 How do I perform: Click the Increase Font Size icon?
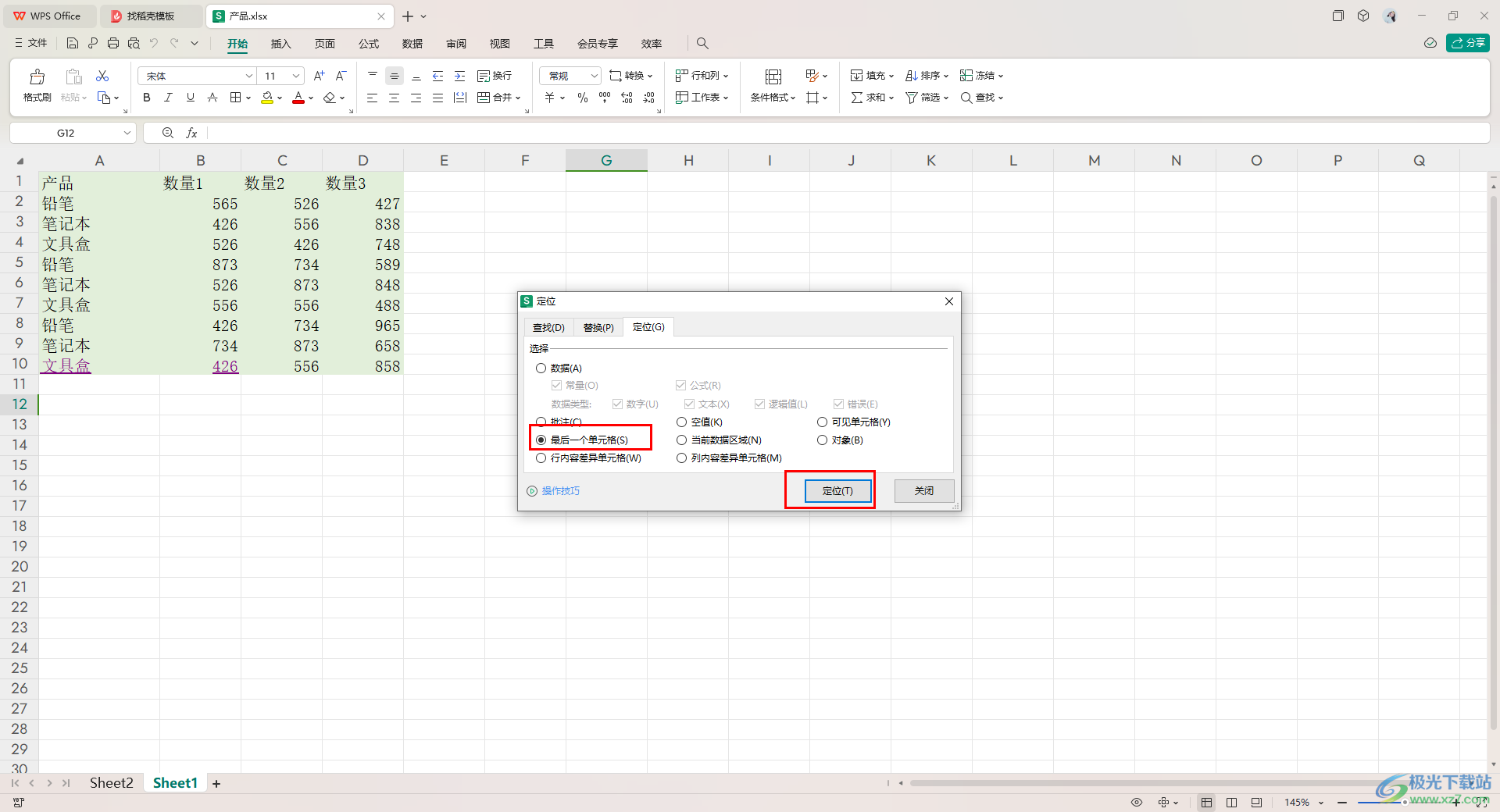[x=319, y=76]
